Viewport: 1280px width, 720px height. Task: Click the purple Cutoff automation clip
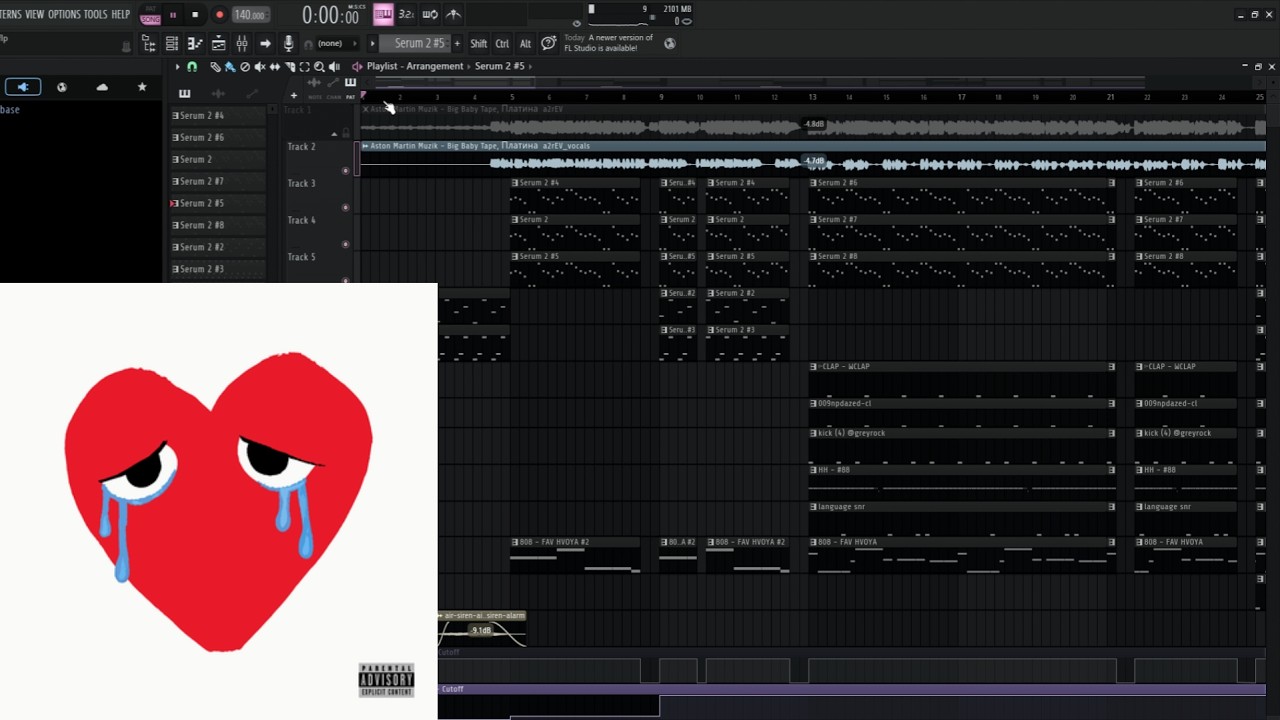pos(851,689)
